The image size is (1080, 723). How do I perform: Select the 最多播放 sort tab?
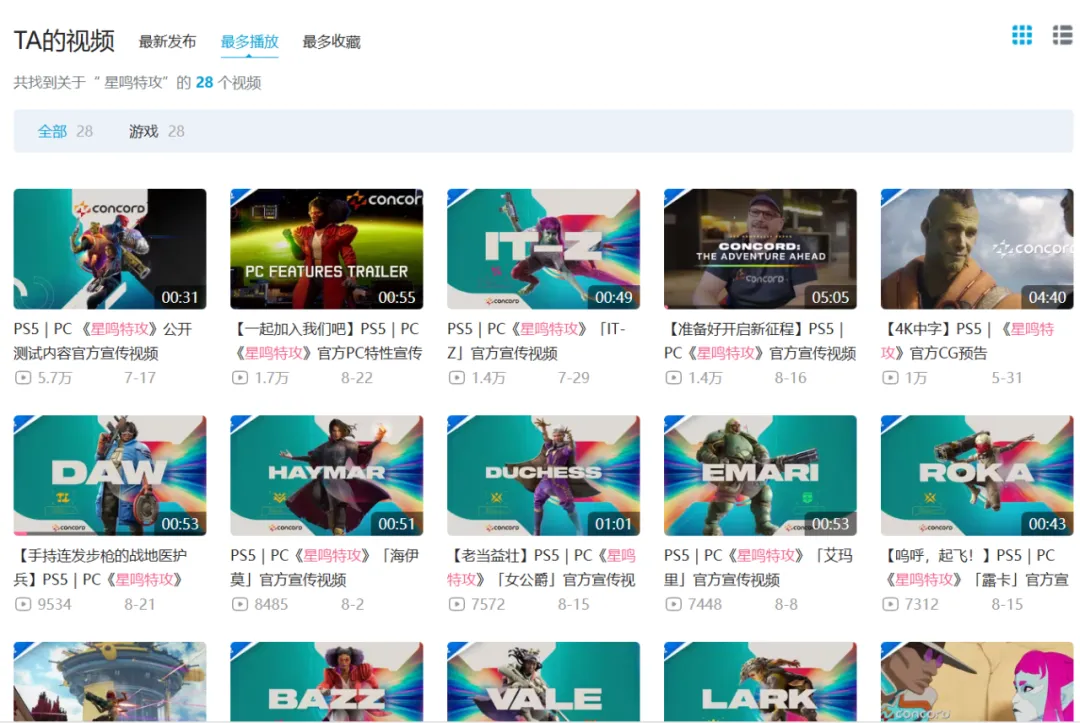tap(249, 42)
